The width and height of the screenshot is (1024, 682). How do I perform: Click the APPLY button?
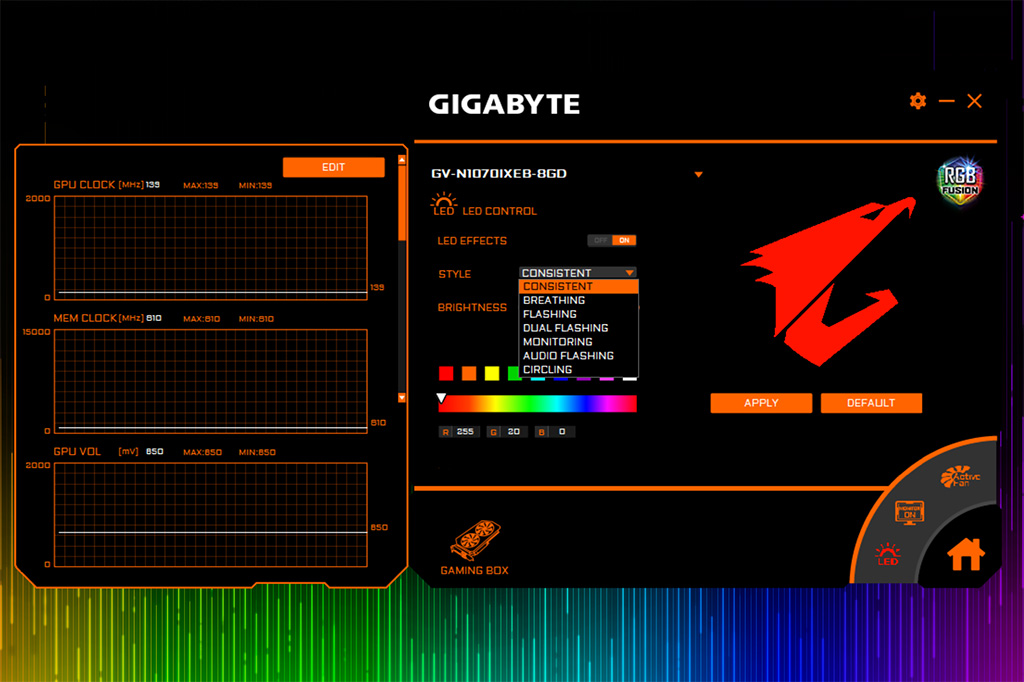point(761,403)
